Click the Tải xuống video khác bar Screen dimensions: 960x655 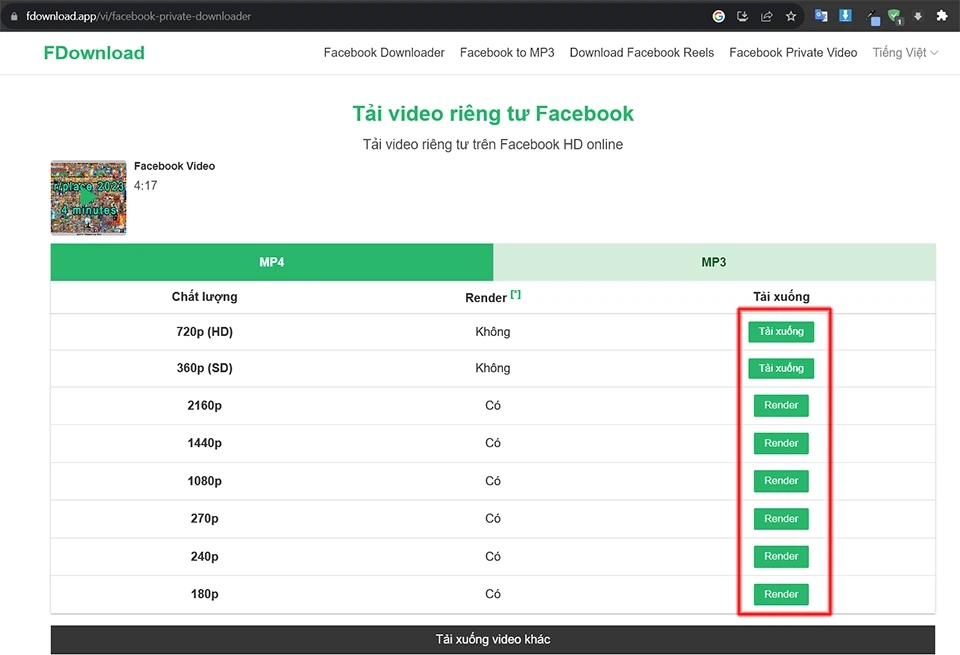tap(492, 638)
